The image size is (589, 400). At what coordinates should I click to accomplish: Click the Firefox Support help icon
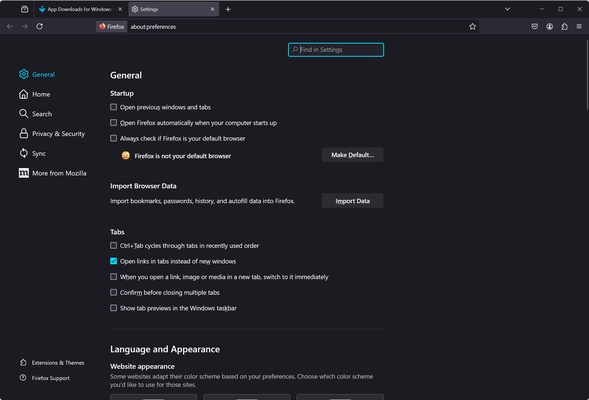tap(23, 378)
